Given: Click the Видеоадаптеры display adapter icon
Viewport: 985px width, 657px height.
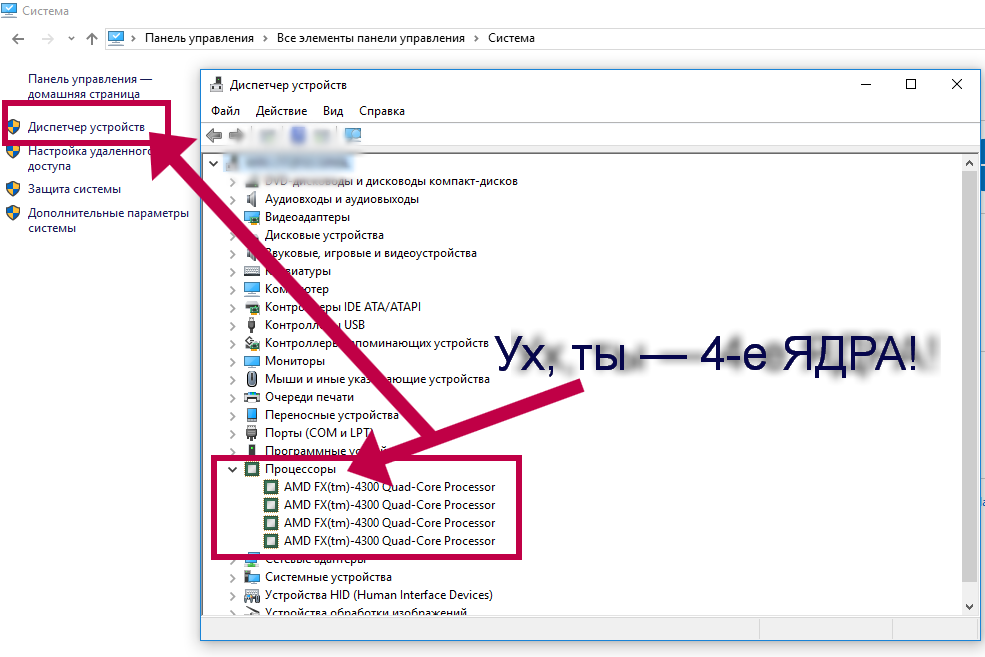Looking at the screenshot, I should tap(252, 217).
